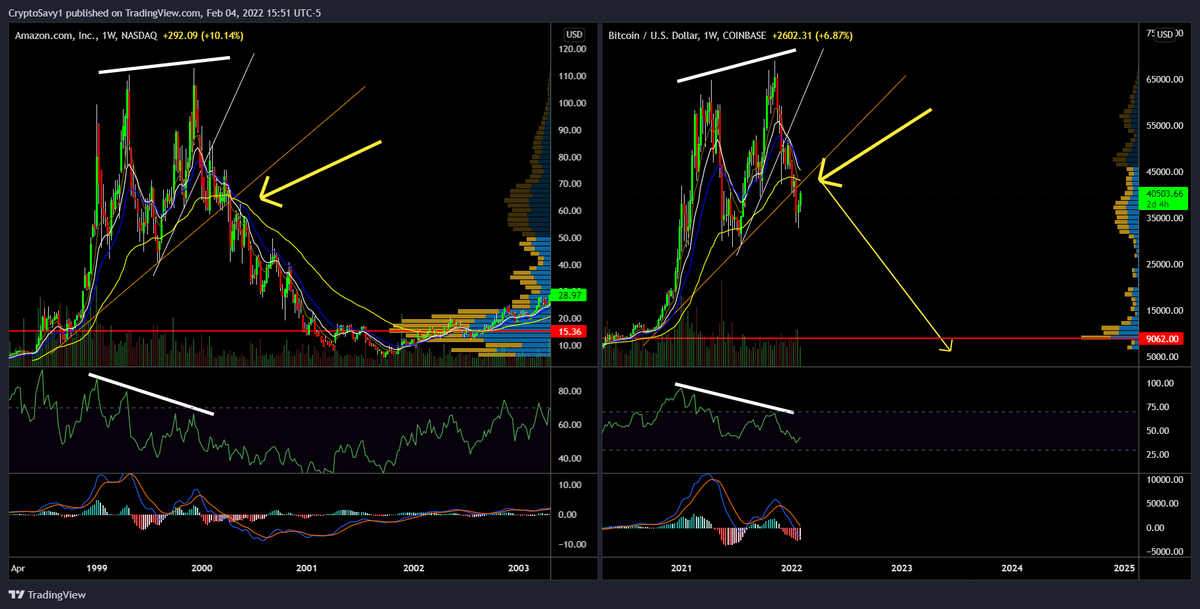The height and width of the screenshot is (609, 1200).
Task: Click the 2021 label on Bitcoin time axis
Action: click(x=681, y=568)
